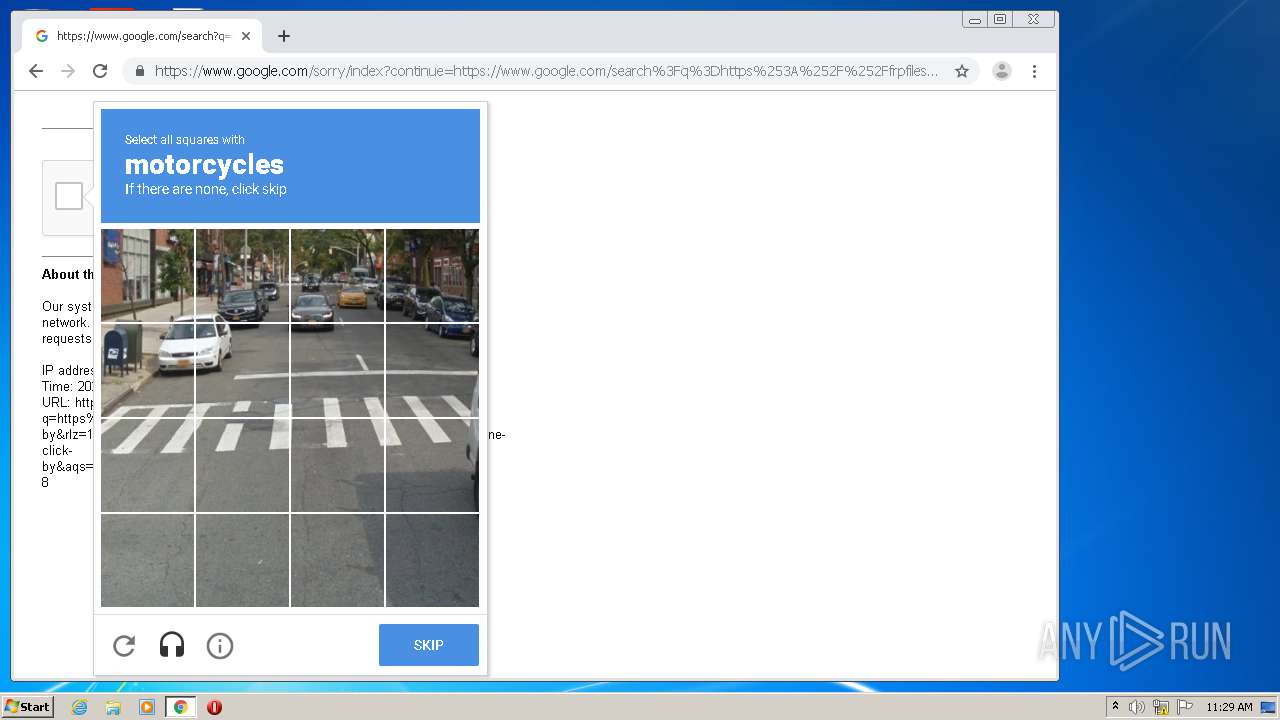The width and height of the screenshot is (1280, 720).
Task: Open the Chrome profile avatar icon
Action: [1002, 71]
